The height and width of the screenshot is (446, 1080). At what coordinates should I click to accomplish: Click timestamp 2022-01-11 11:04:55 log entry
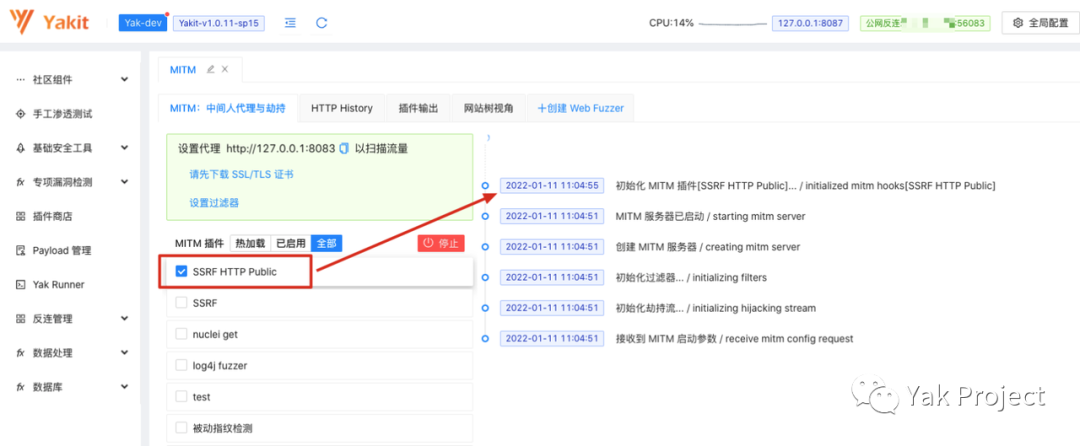(x=552, y=185)
